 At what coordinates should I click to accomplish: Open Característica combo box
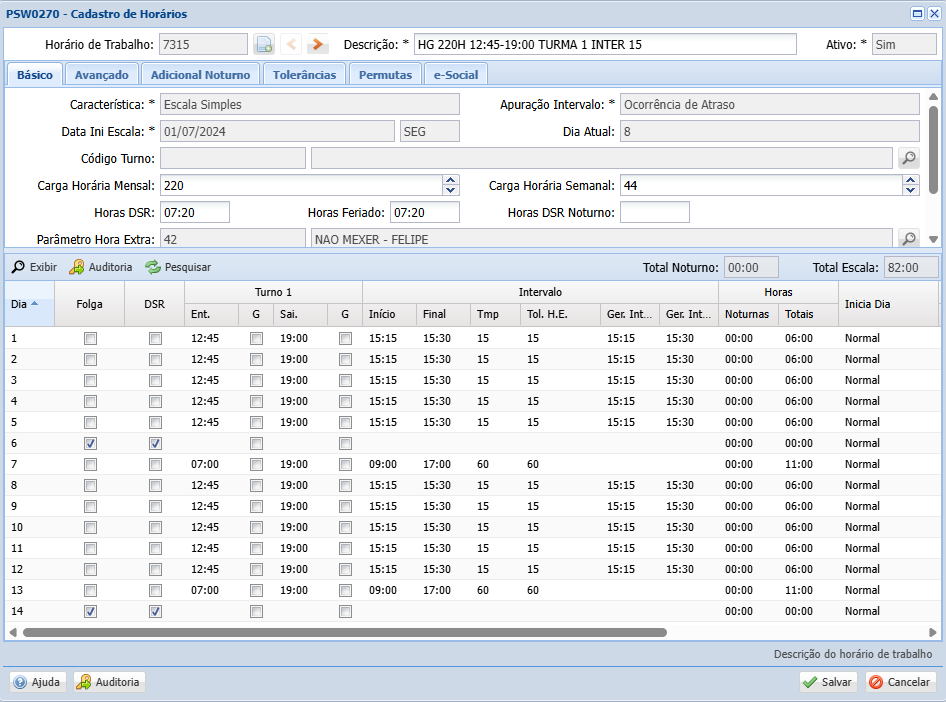(x=310, y=104)
